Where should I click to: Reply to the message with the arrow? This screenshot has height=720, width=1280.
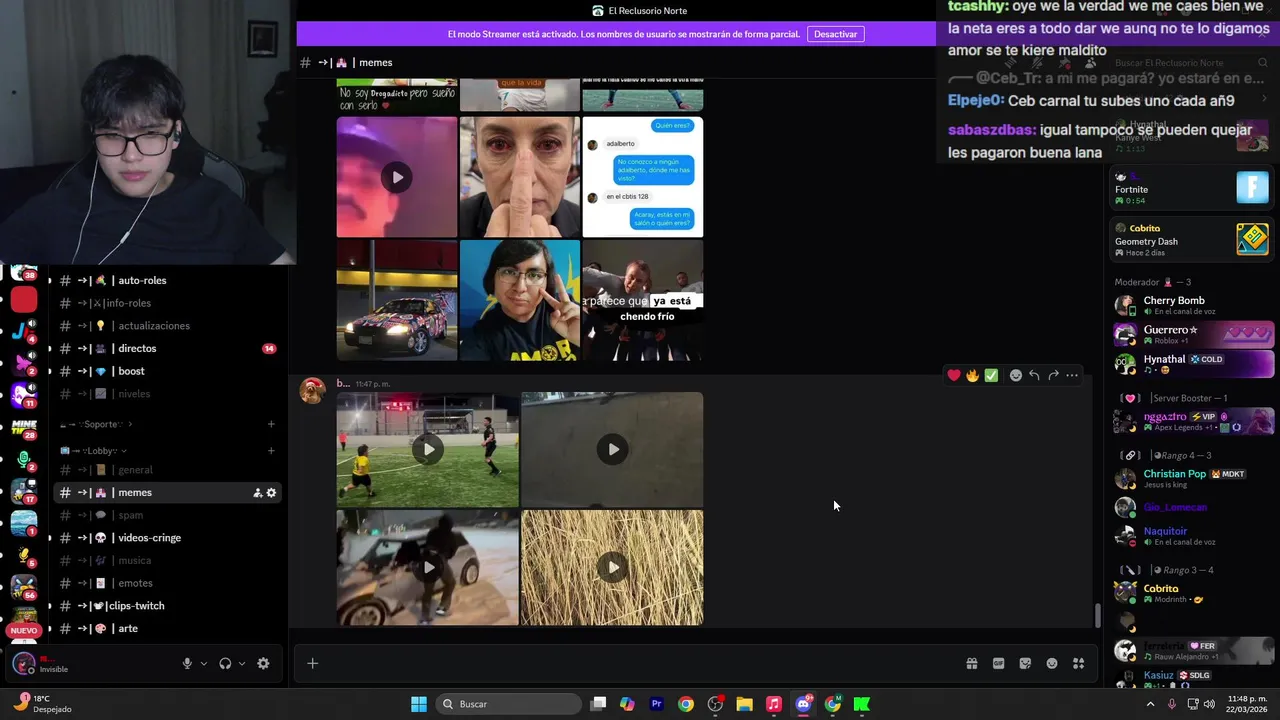pos(1034,375)
